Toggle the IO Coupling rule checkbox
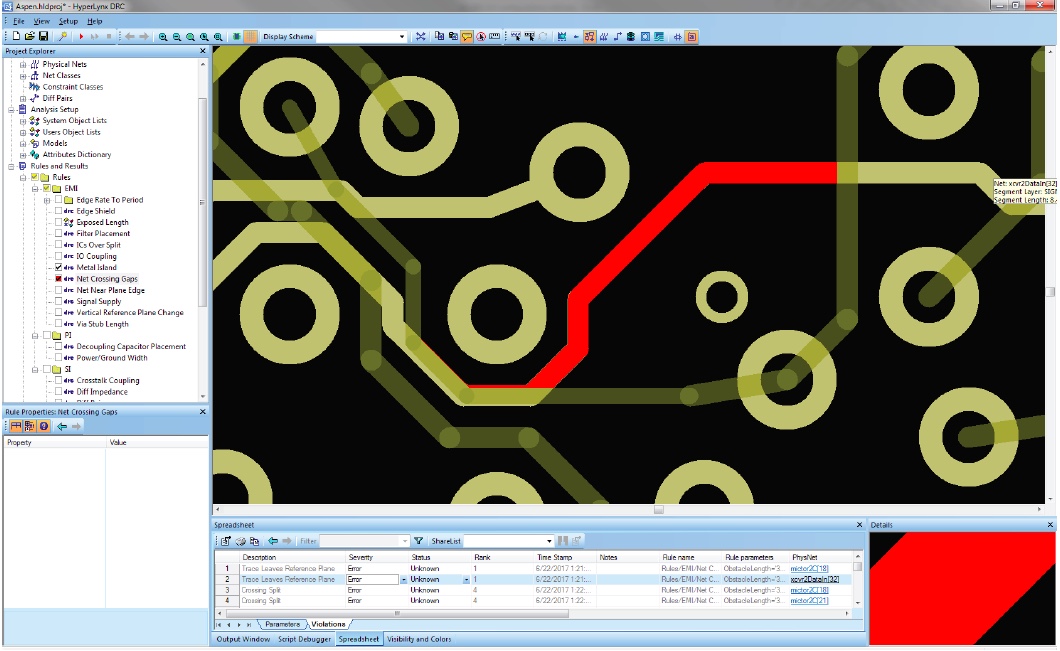1060x651 pixels. 59,256
